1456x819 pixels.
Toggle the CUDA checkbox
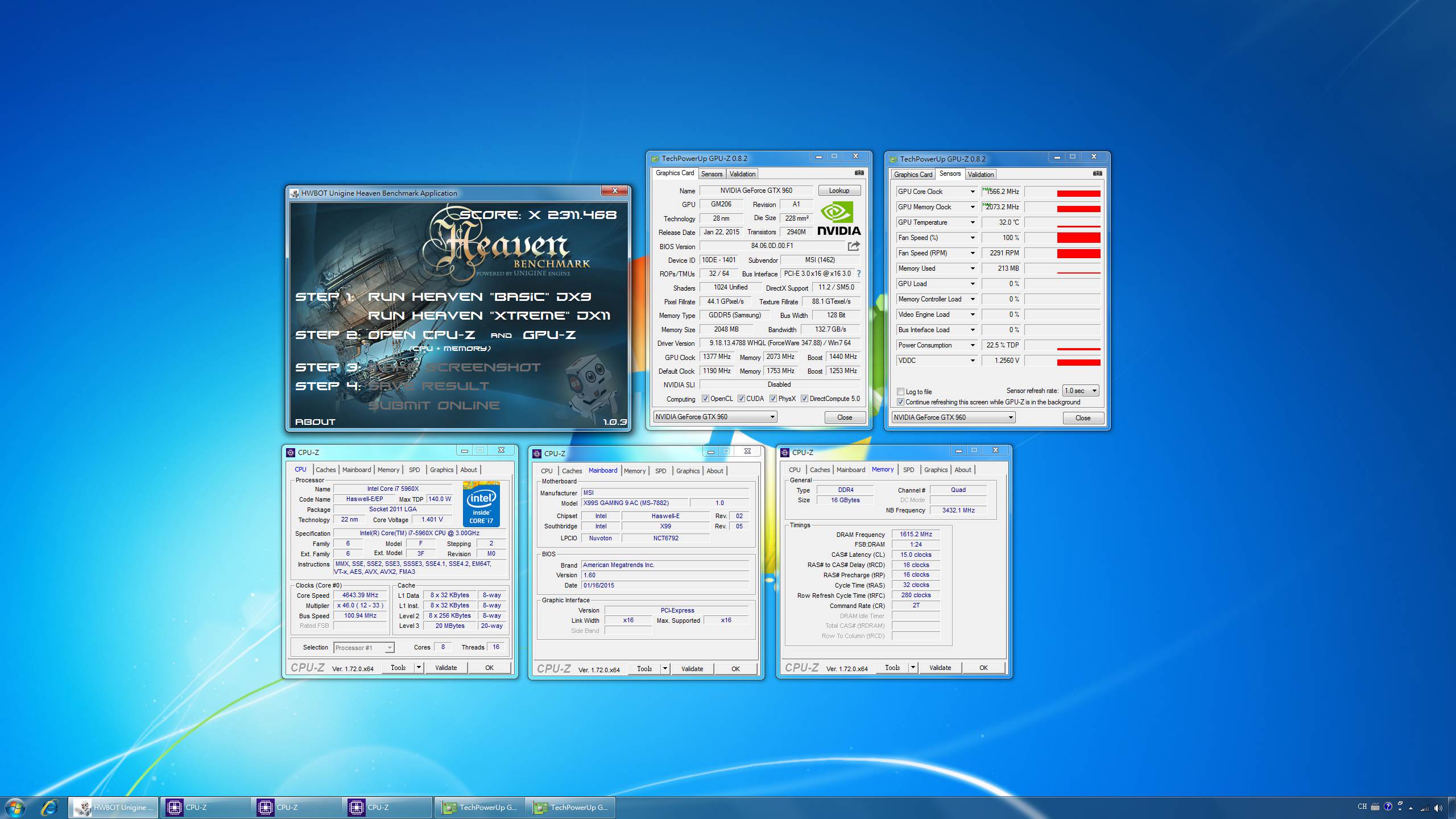pyautogui.click(x=741, y=399)
